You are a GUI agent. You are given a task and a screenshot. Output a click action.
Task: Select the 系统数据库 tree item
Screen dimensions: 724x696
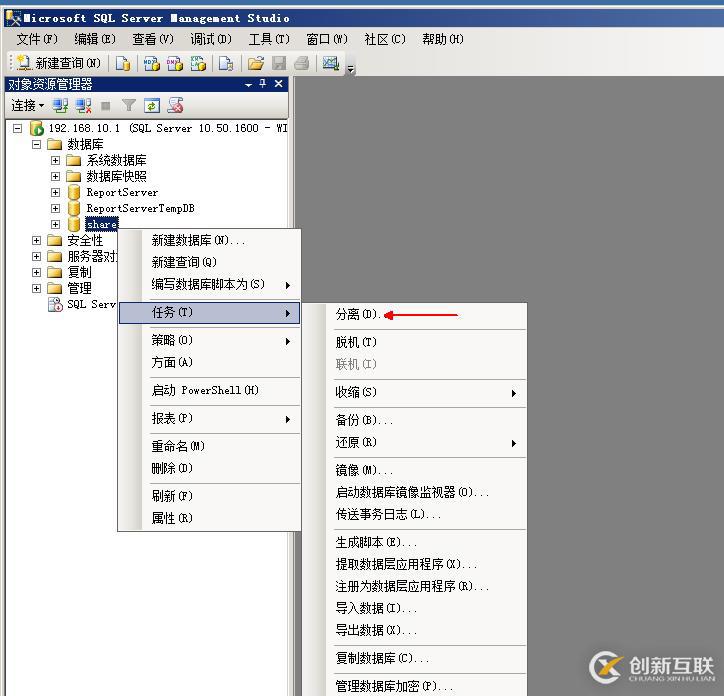point(116,160)
